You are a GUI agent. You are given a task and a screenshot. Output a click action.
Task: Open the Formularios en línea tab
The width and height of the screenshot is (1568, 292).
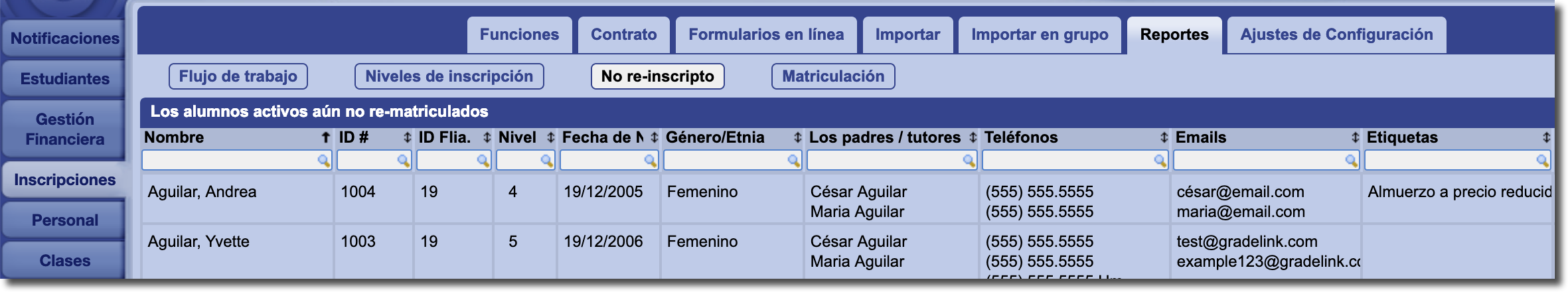click(766, 35)
